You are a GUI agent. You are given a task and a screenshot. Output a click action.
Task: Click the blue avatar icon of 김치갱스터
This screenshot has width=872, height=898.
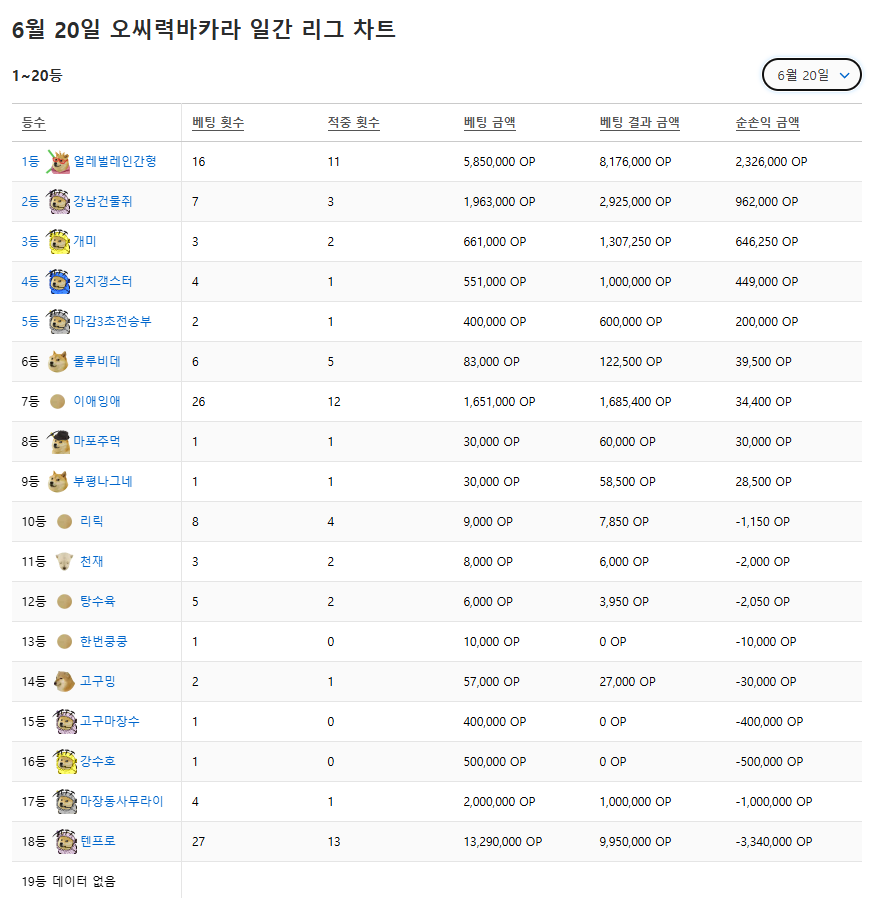tap(58, 281)
